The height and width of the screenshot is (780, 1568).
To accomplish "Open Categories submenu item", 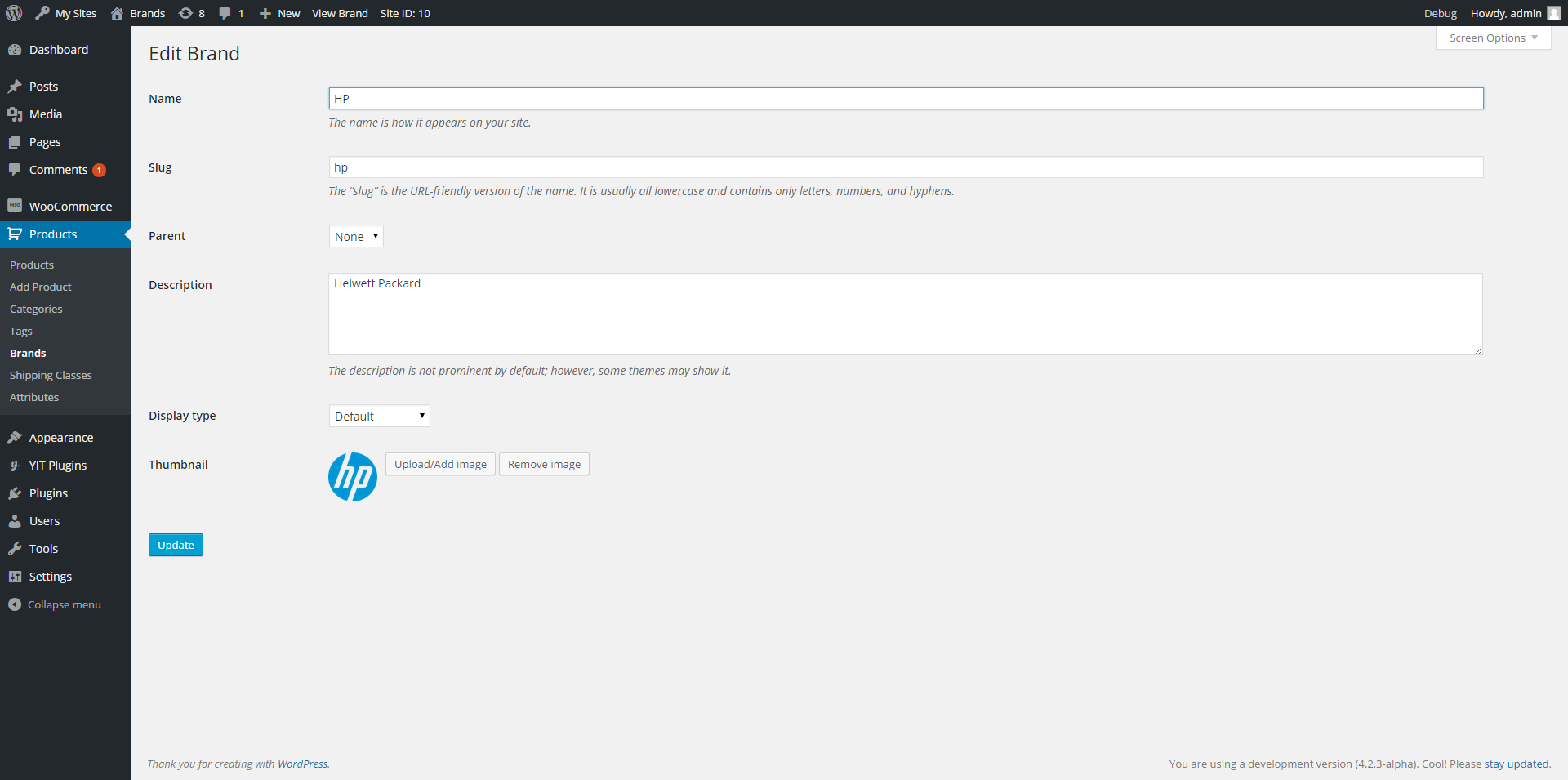I will pyautogui.click(x=36, y=309).
